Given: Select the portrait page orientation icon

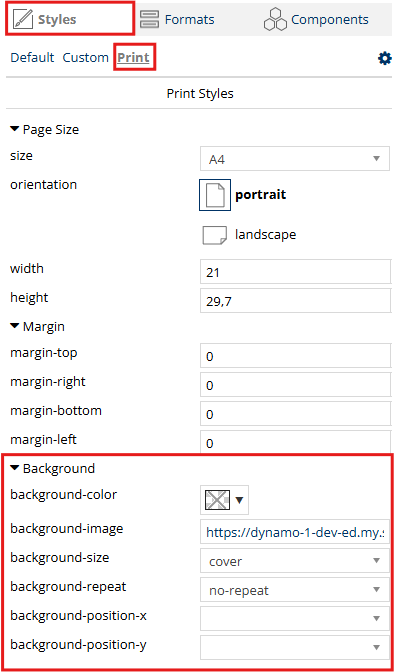Looking at the screenshot, I should pyautogui.click(x=215, y=195).
